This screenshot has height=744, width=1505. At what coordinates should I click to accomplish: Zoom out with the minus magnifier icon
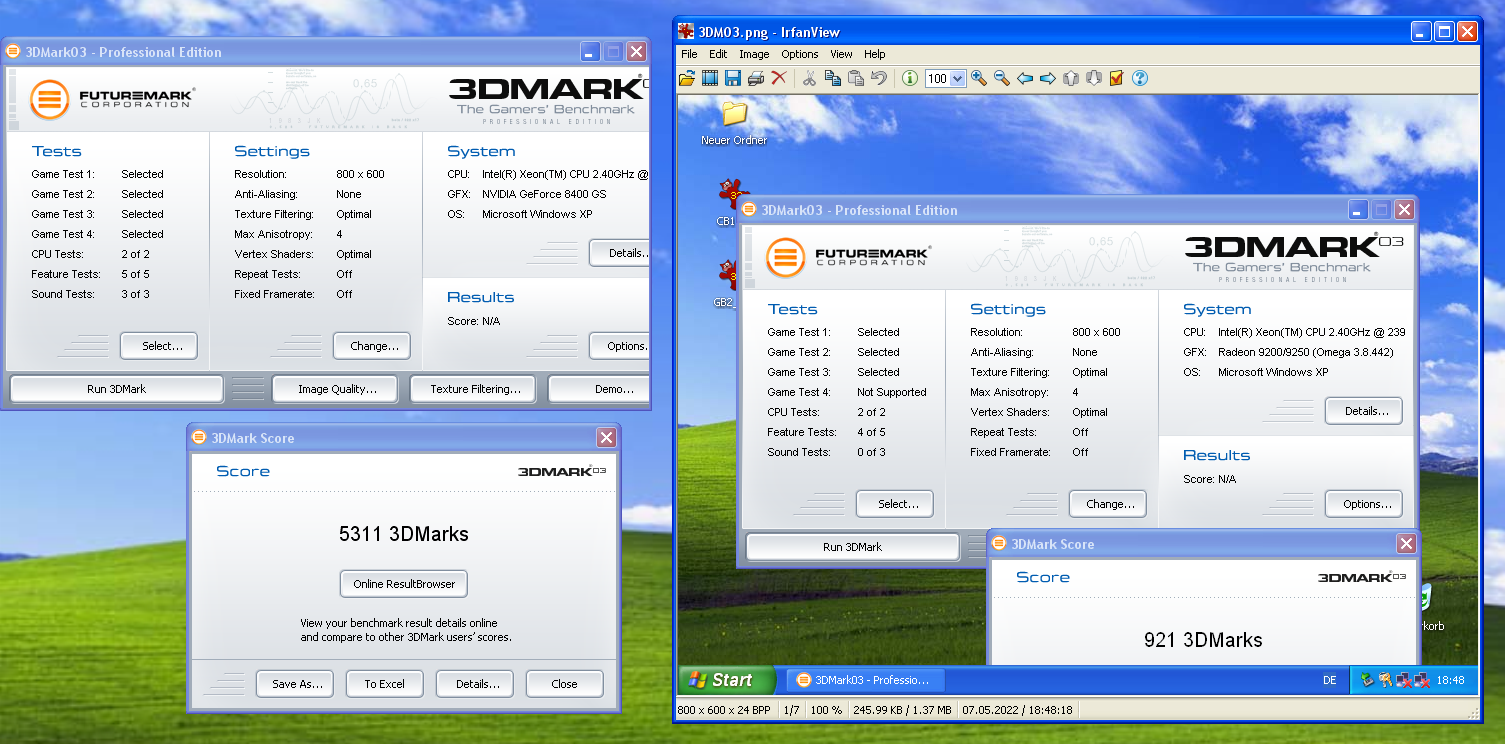pos(1002,78)
